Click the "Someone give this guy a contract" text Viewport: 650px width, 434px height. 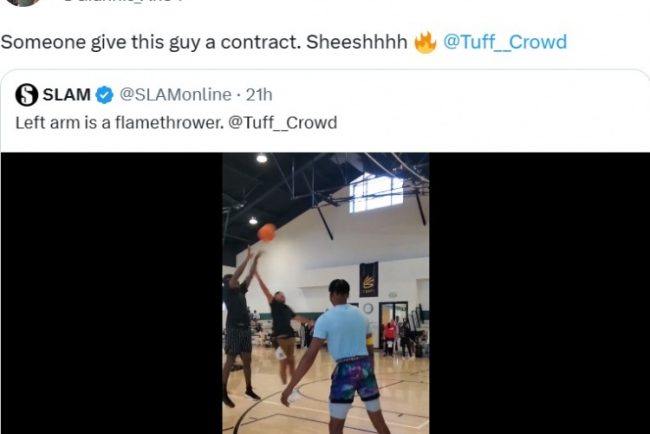[150, 42]
